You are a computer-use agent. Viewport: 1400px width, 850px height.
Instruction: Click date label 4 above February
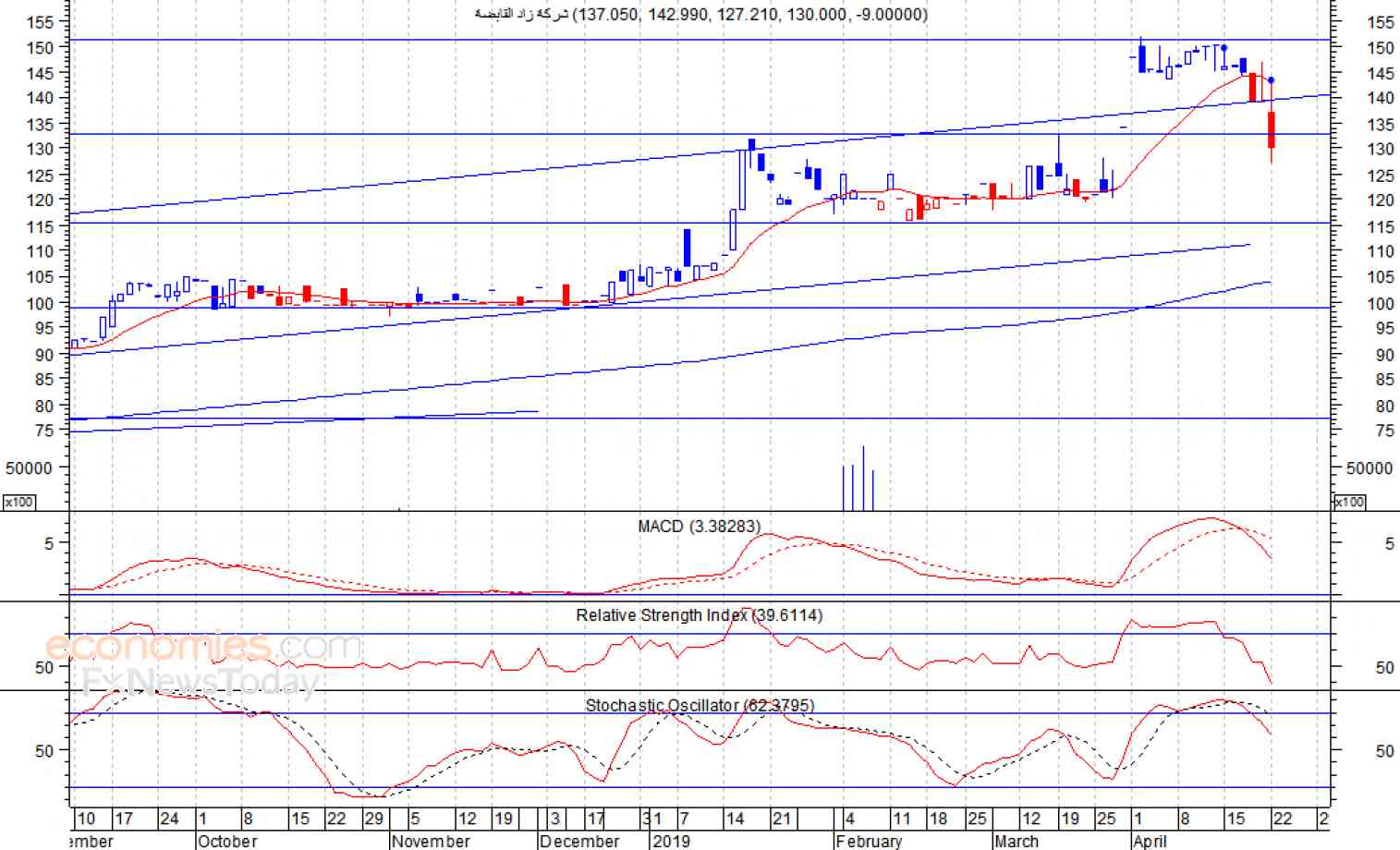(849, 819)
